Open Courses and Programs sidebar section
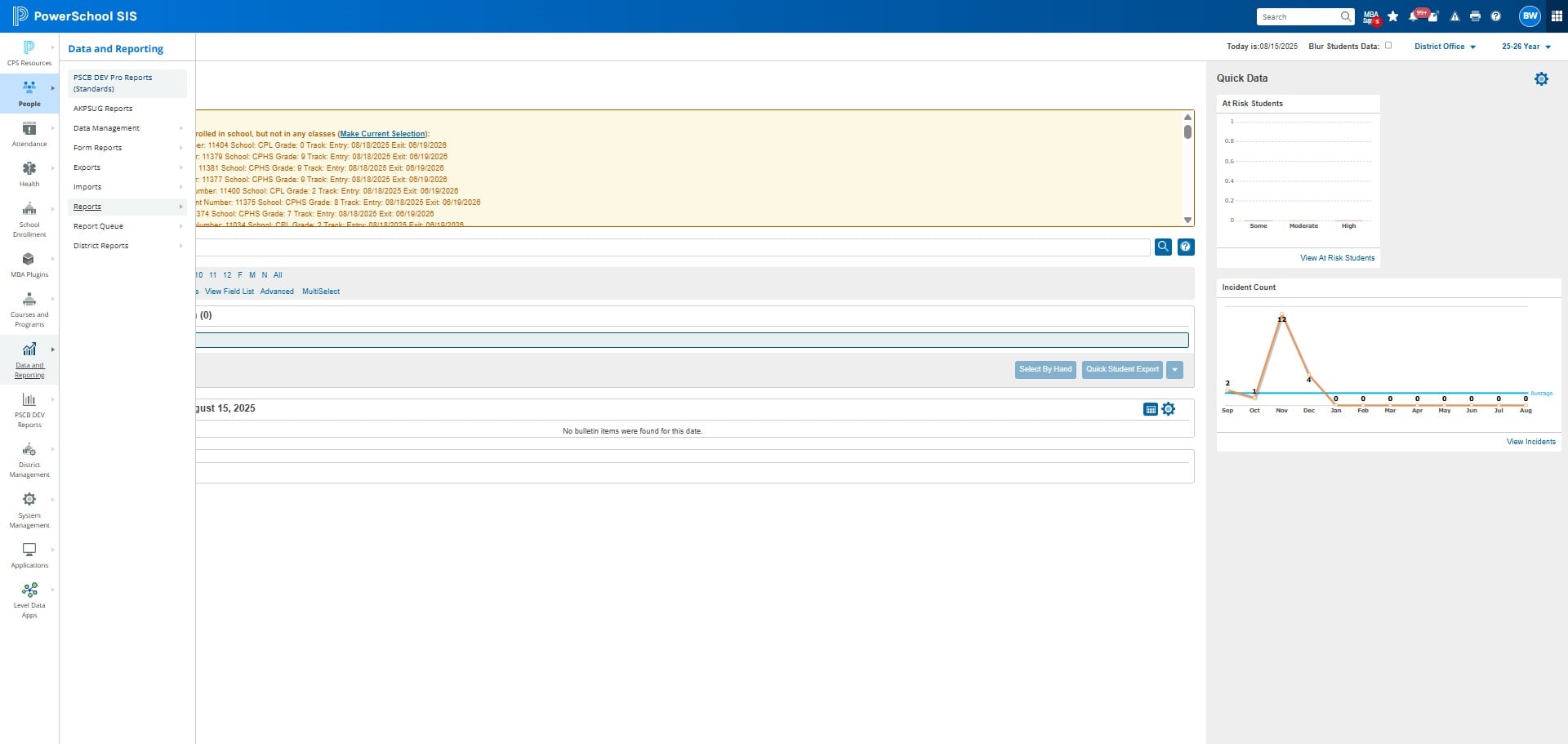The width and height of the screenshot is (1568, 744). (29, 309)
